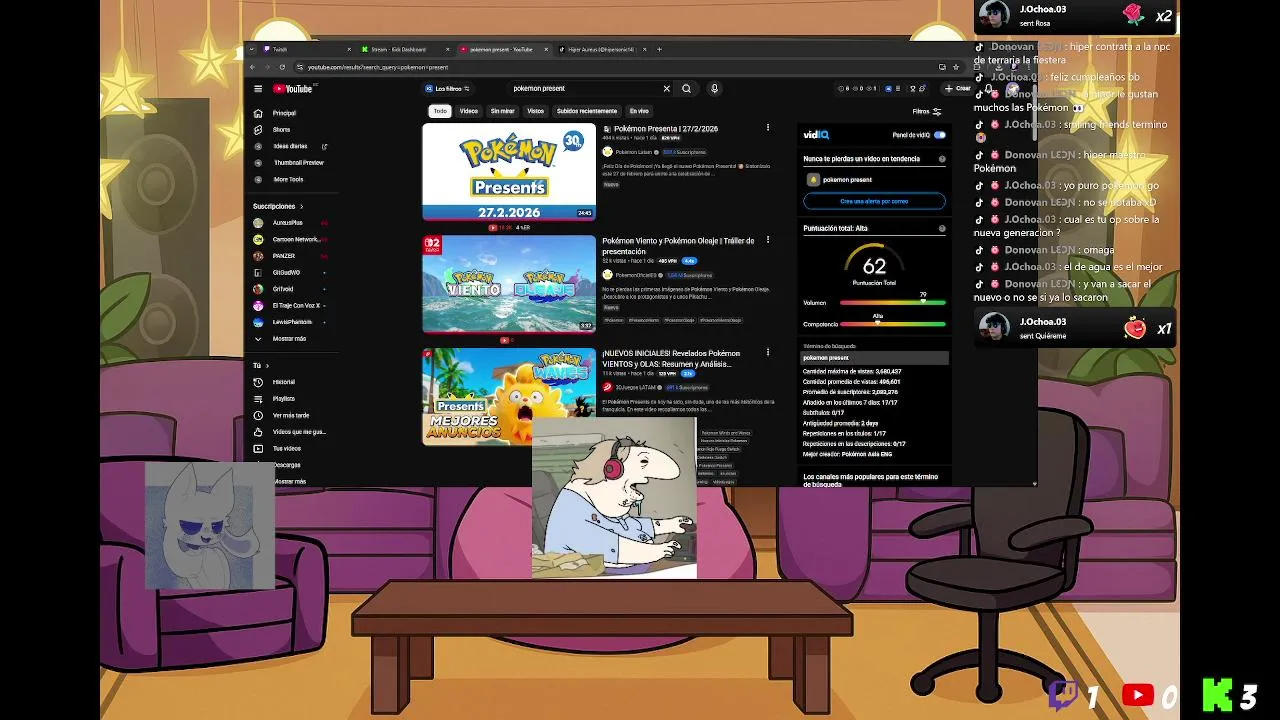Select the En vivo filter chip
Screen dimensions: 1280x720
pos(639,111)
